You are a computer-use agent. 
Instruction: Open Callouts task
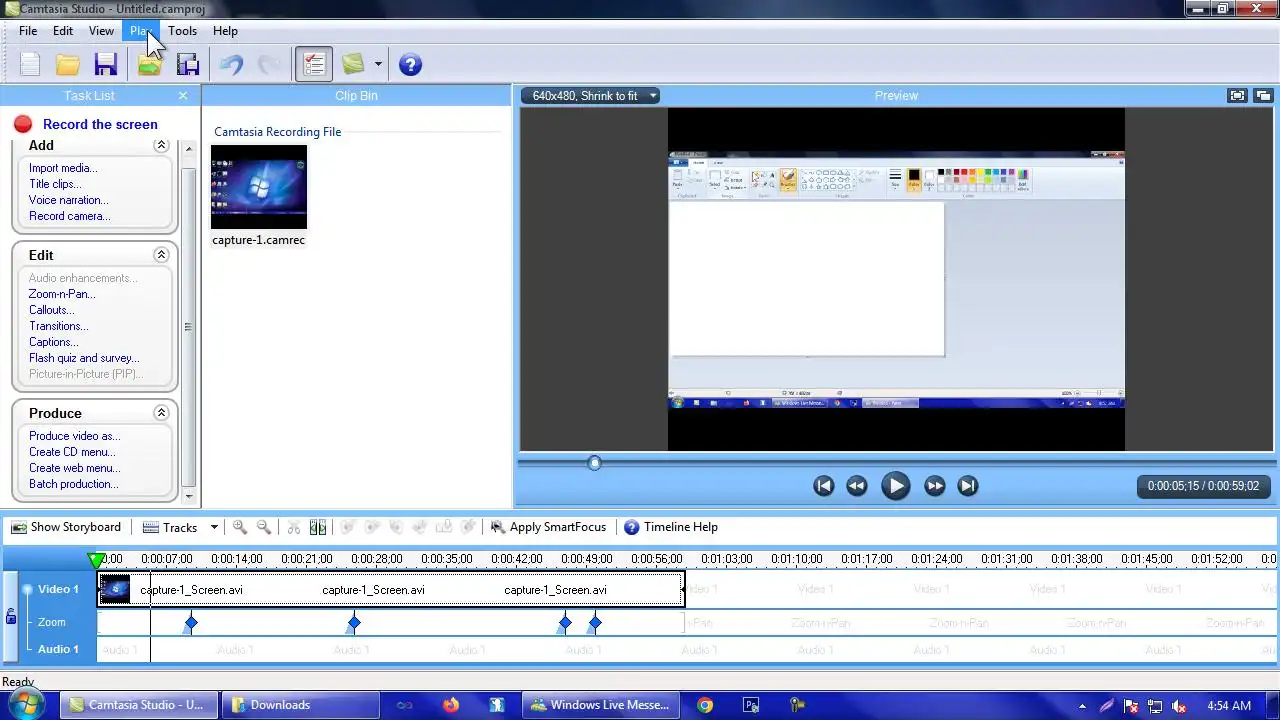[x=51, y=310]
